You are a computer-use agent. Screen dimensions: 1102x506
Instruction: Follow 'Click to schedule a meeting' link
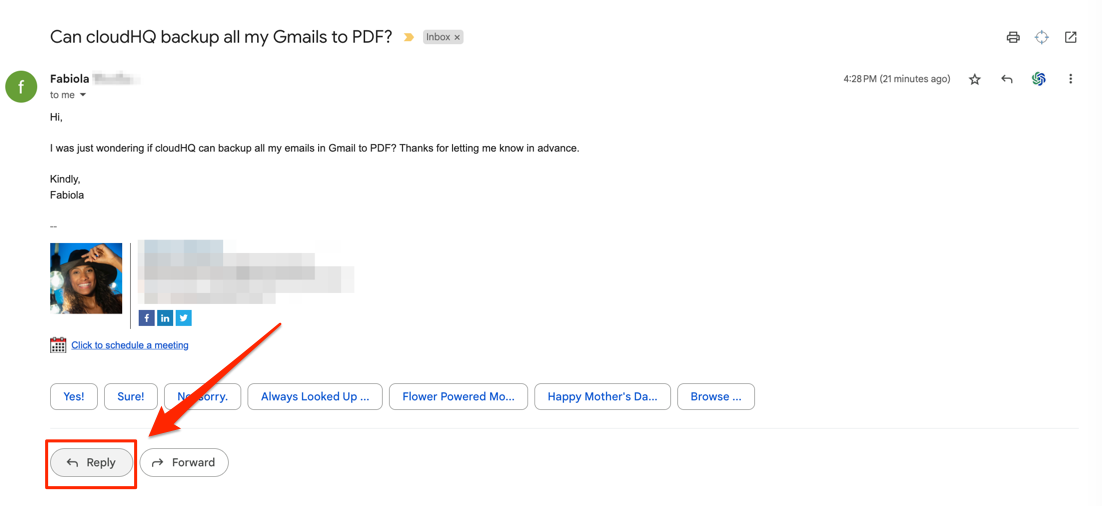click(x=130, y=345)
